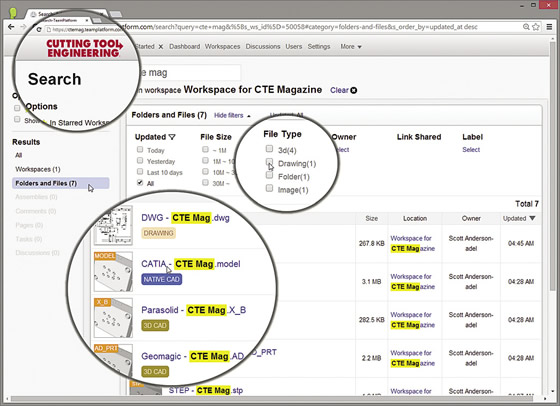The width and height of the screenshot is (560, 406).
Task: Open DWG - CTE Mag.dwg file link
Action: (x=185, y=218)
